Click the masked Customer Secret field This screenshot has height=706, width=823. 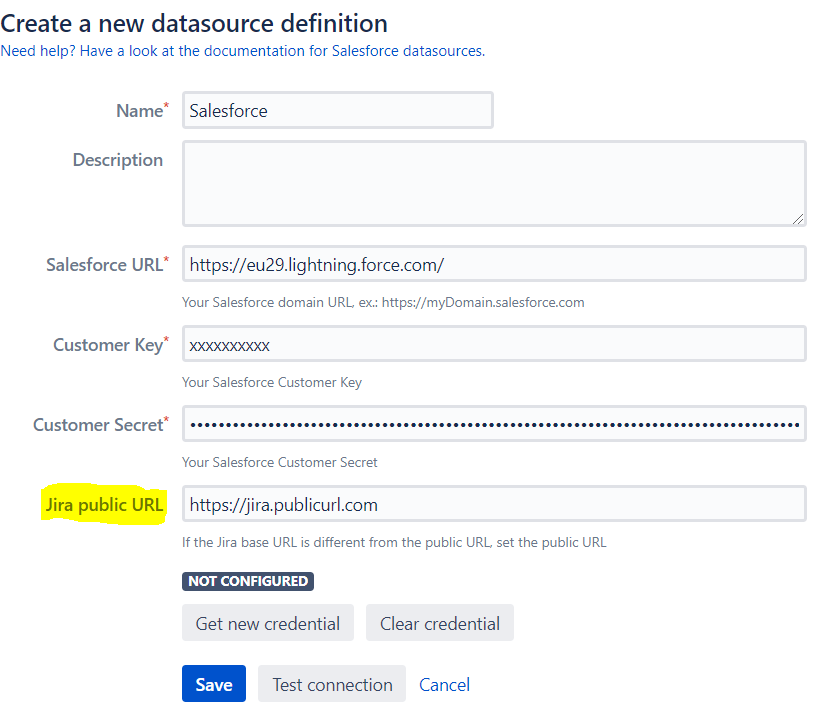click(x=493, y=424)
